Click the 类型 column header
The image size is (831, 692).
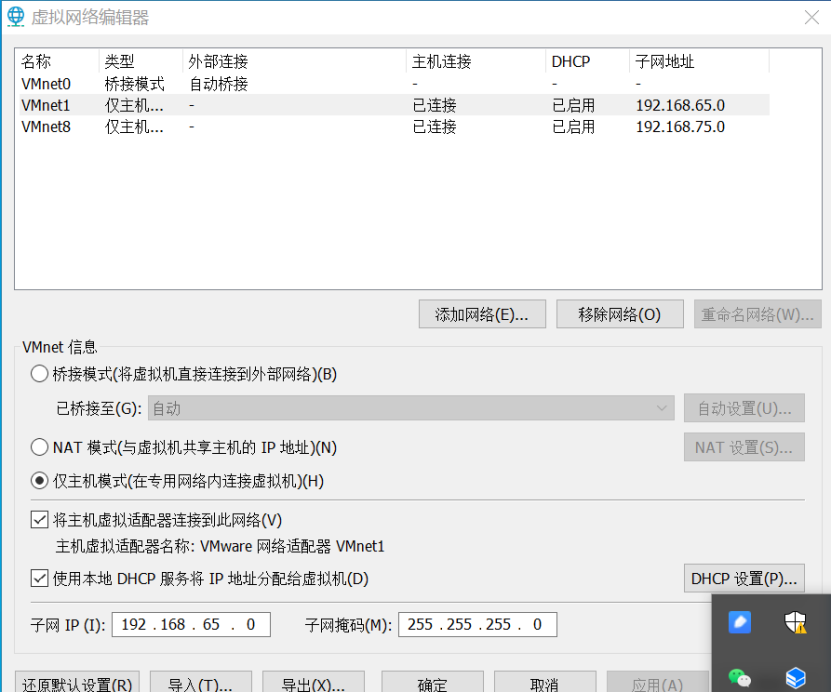click(141, 61)
